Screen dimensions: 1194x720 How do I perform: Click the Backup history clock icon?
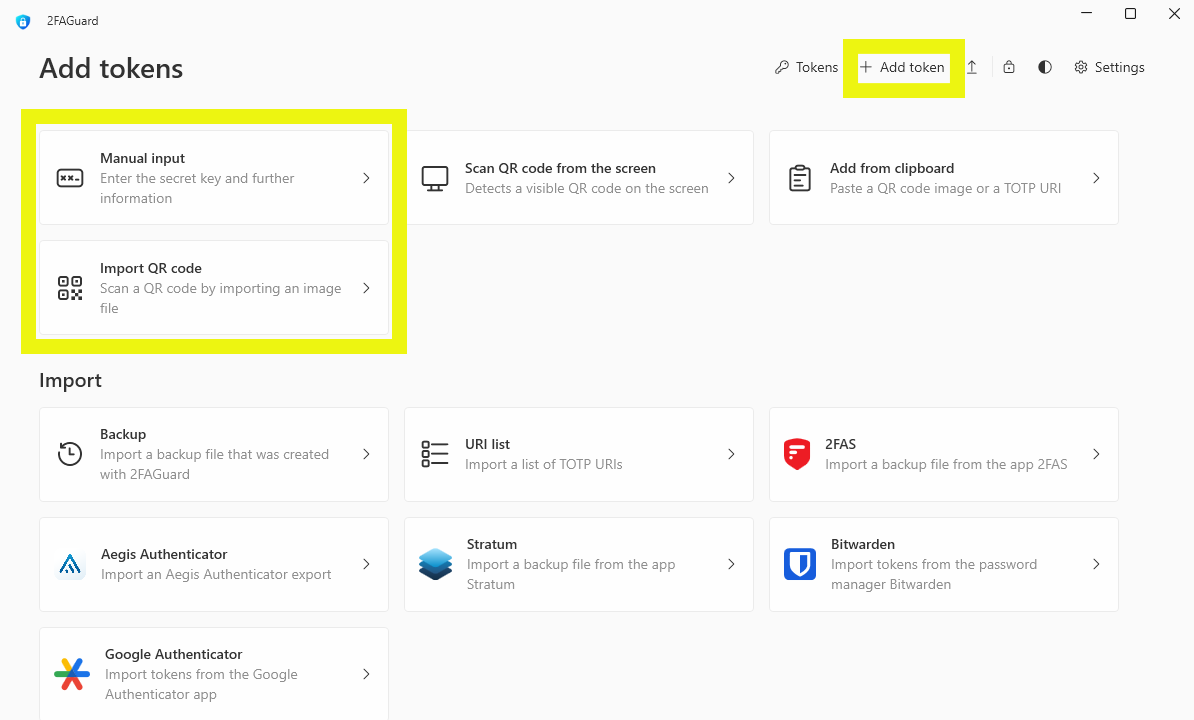70,454
